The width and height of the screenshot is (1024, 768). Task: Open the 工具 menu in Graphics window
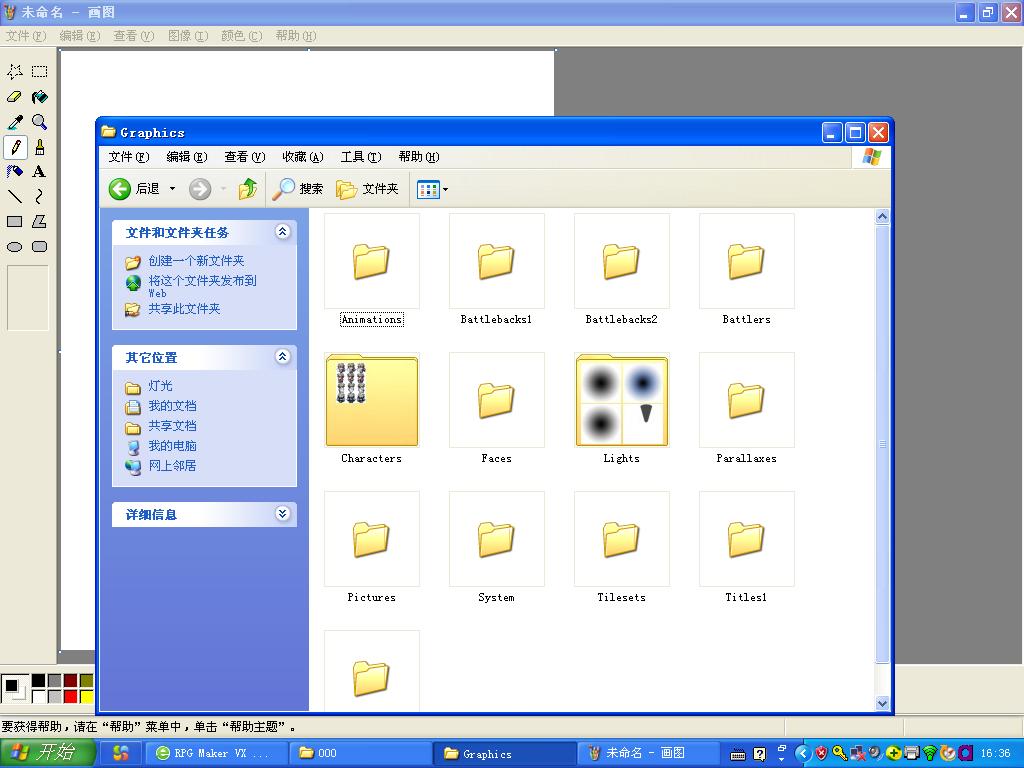point(361,157)
